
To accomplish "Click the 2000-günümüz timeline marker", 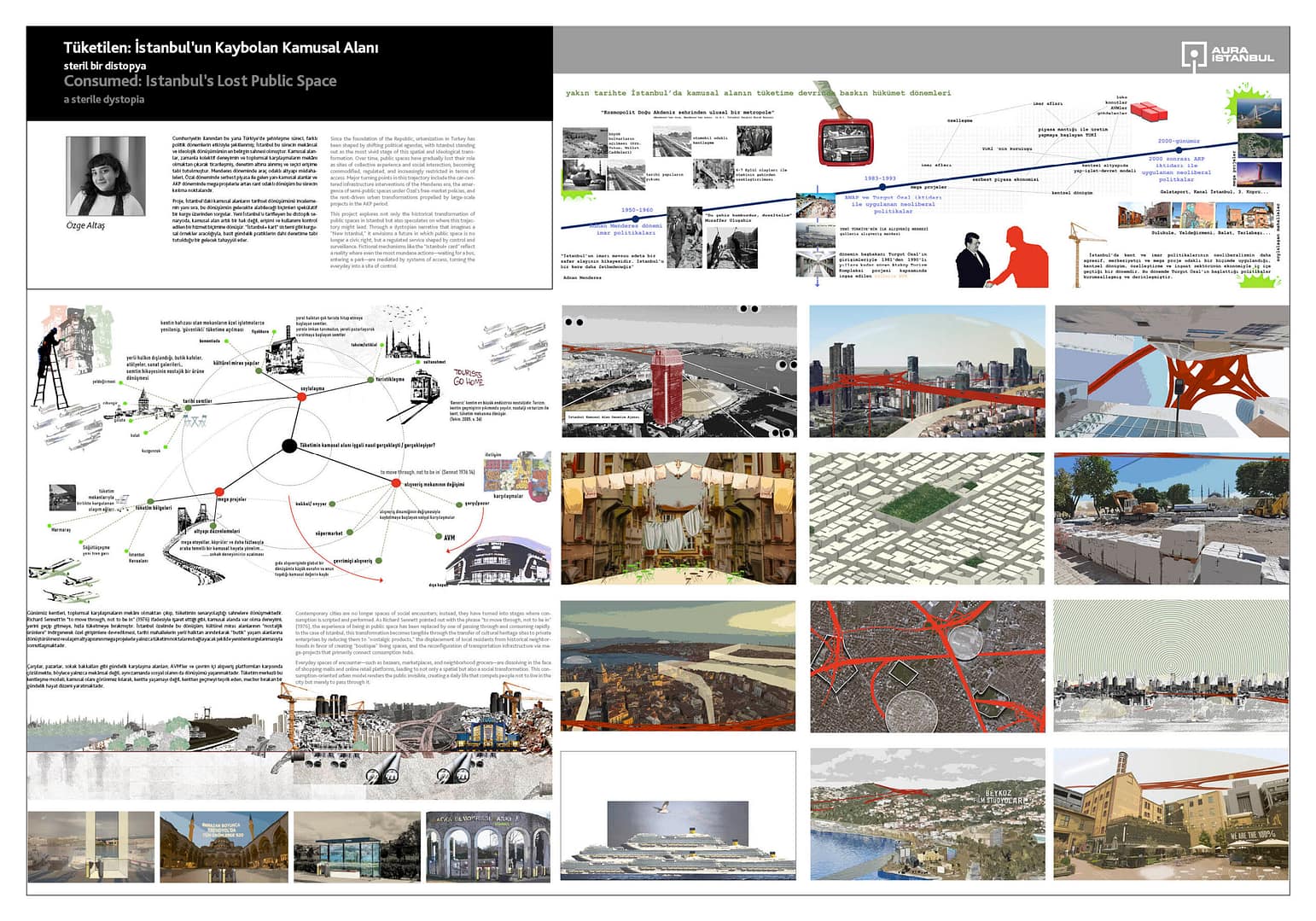I will point(1179,149).
